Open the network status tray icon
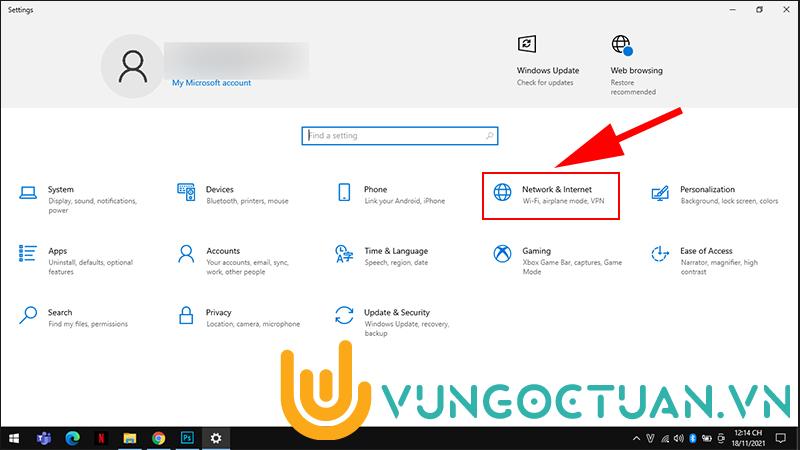The image size is (800, 450). (x=665, y=438)
